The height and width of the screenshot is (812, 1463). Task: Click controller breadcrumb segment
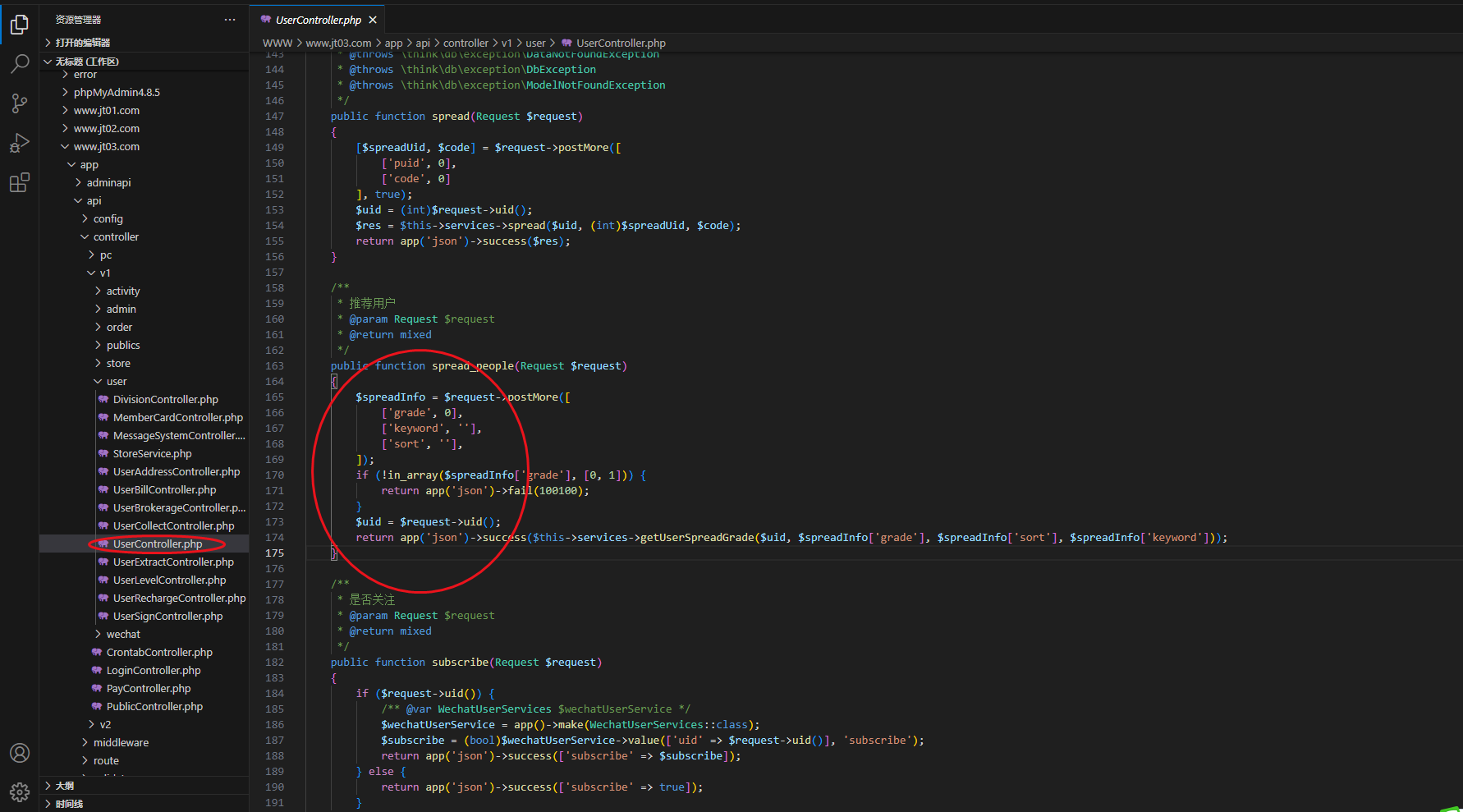pyautogui.click(x=465, y=44)
